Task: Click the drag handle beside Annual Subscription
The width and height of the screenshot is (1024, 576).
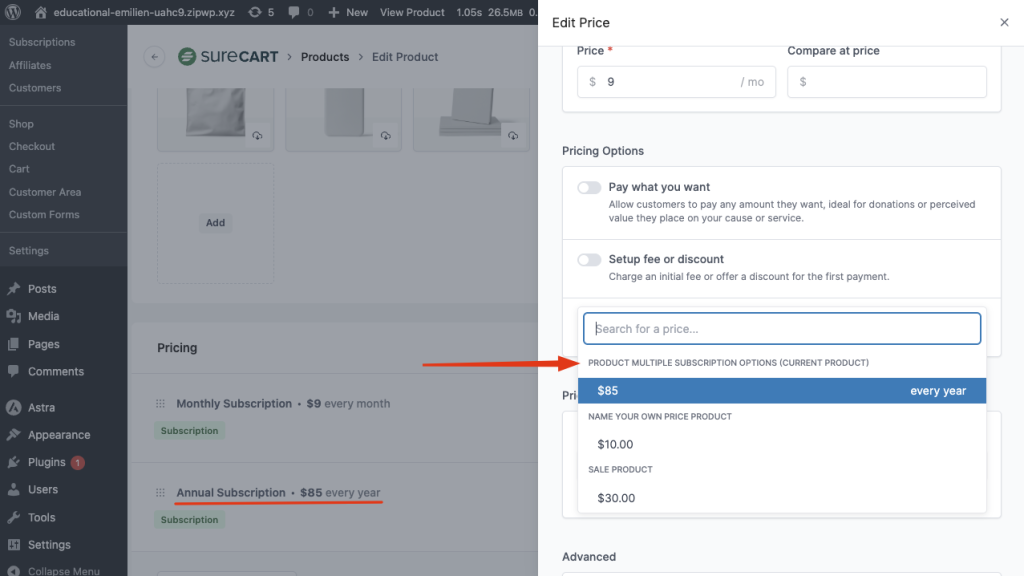Action: [x=160, y=493]
